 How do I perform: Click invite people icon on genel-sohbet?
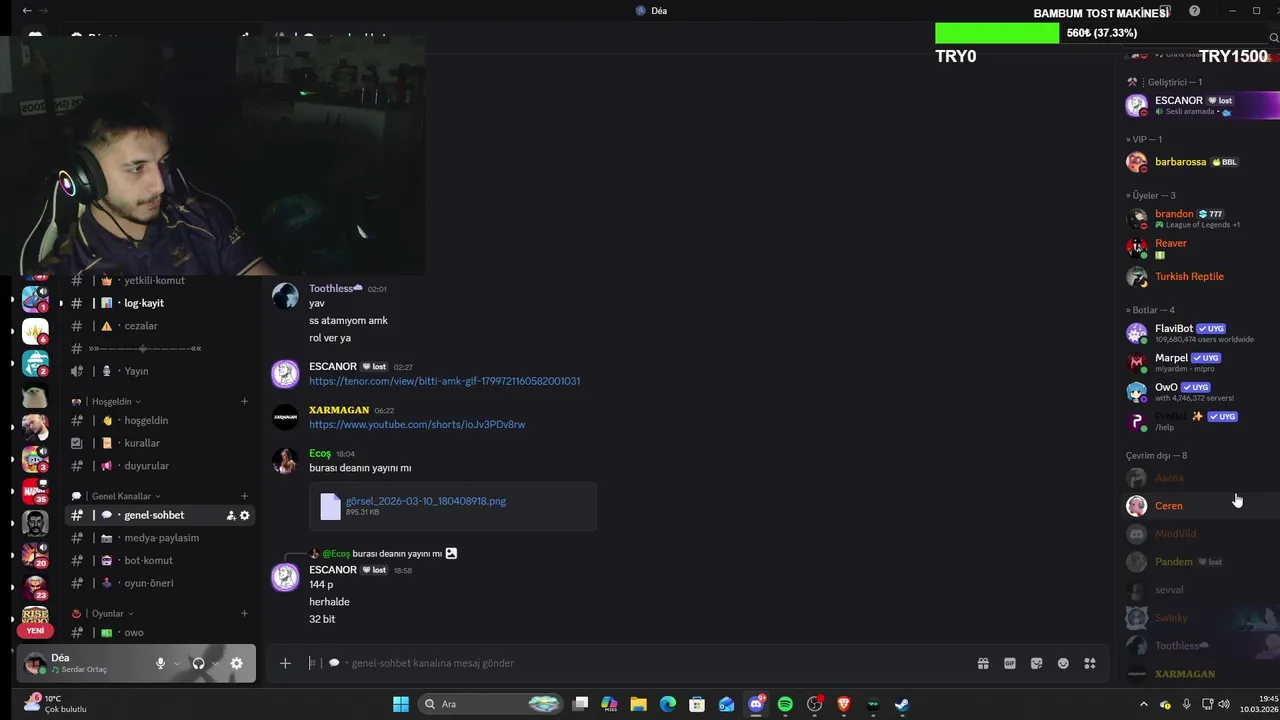pyautogui.click(x=231, y=515)
